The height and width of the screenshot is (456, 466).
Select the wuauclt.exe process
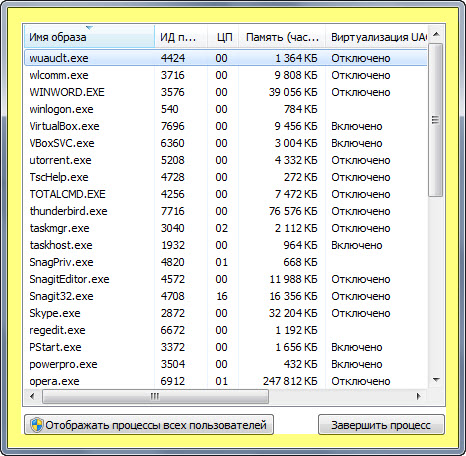[x=226, y=58]
